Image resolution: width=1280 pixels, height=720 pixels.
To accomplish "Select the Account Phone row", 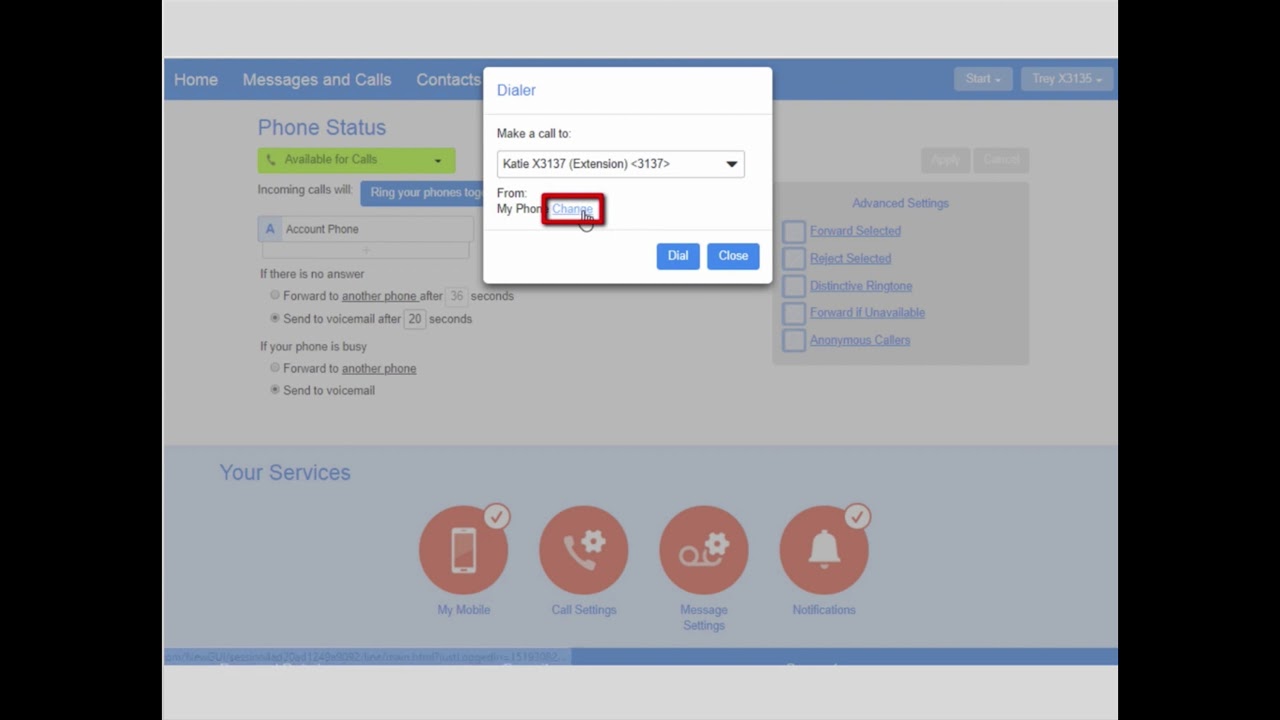I will 366,229.
